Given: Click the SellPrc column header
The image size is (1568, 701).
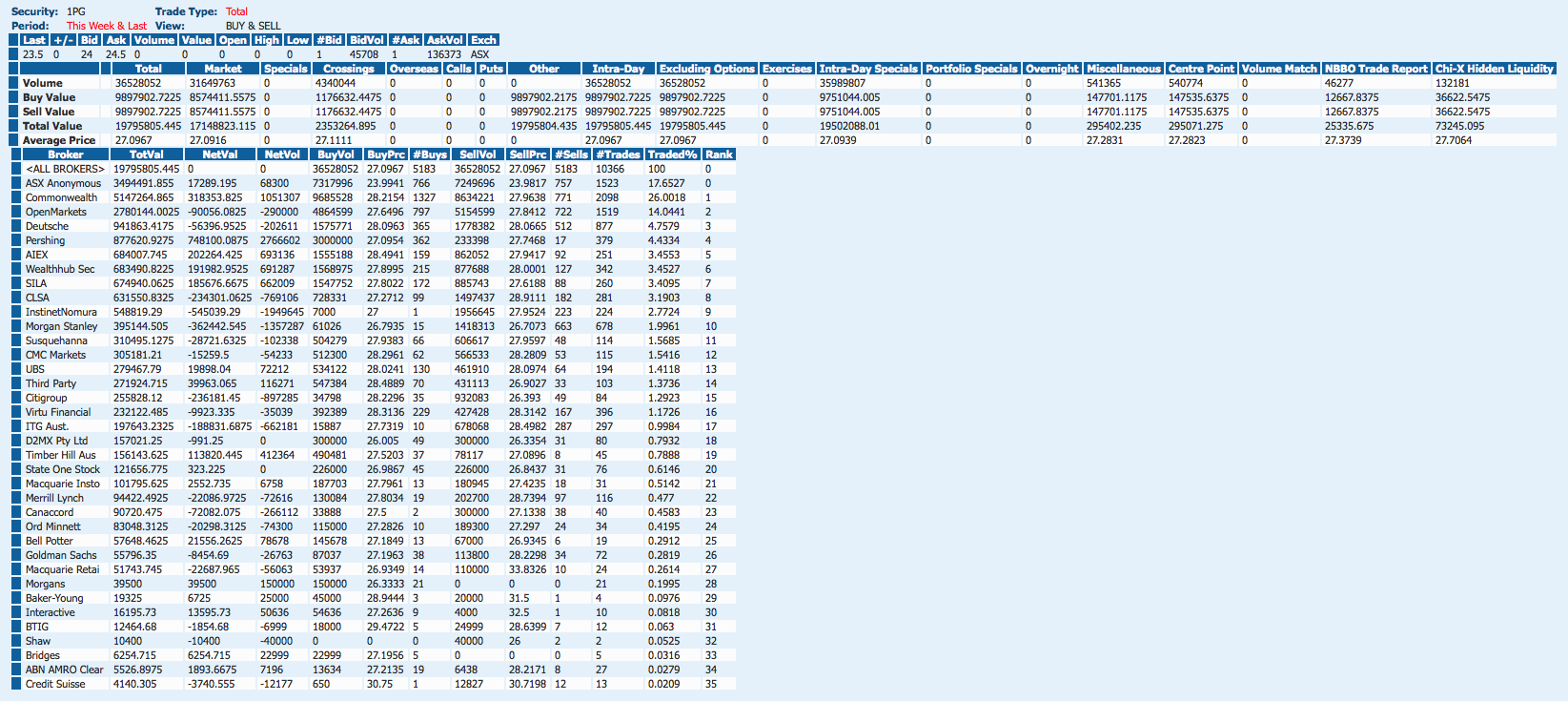Looking at the screenshot, I should (x=527, y=155).
